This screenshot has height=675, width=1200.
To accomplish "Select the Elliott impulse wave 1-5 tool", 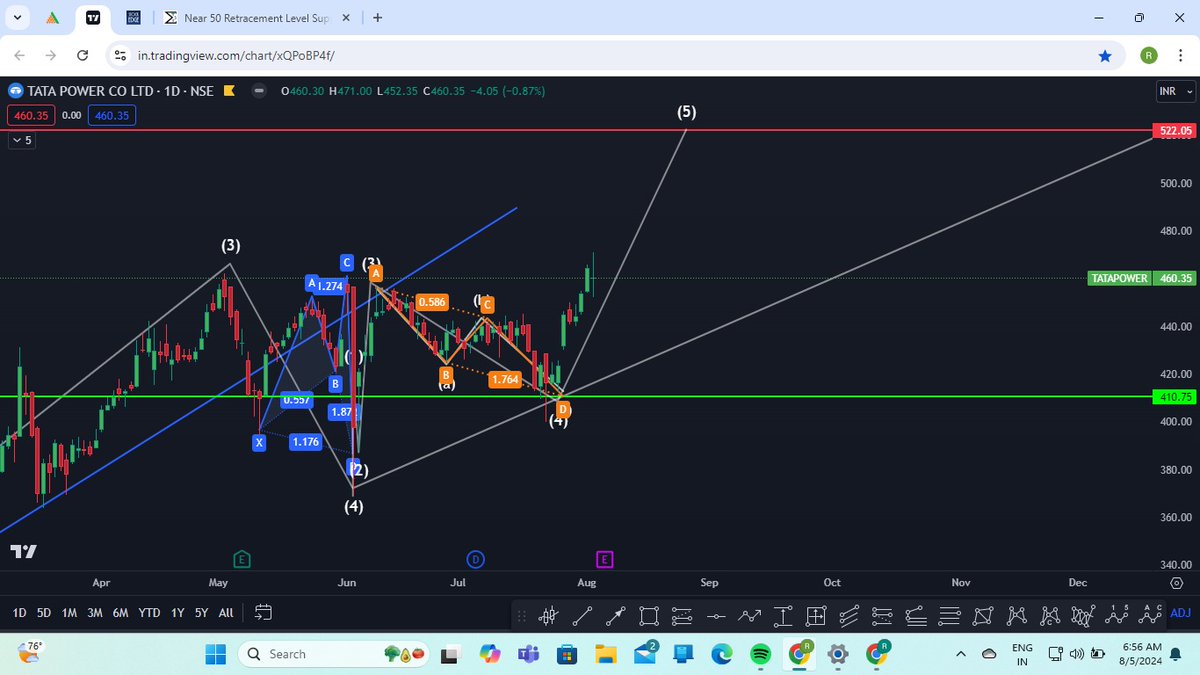I will (1116, 615).
